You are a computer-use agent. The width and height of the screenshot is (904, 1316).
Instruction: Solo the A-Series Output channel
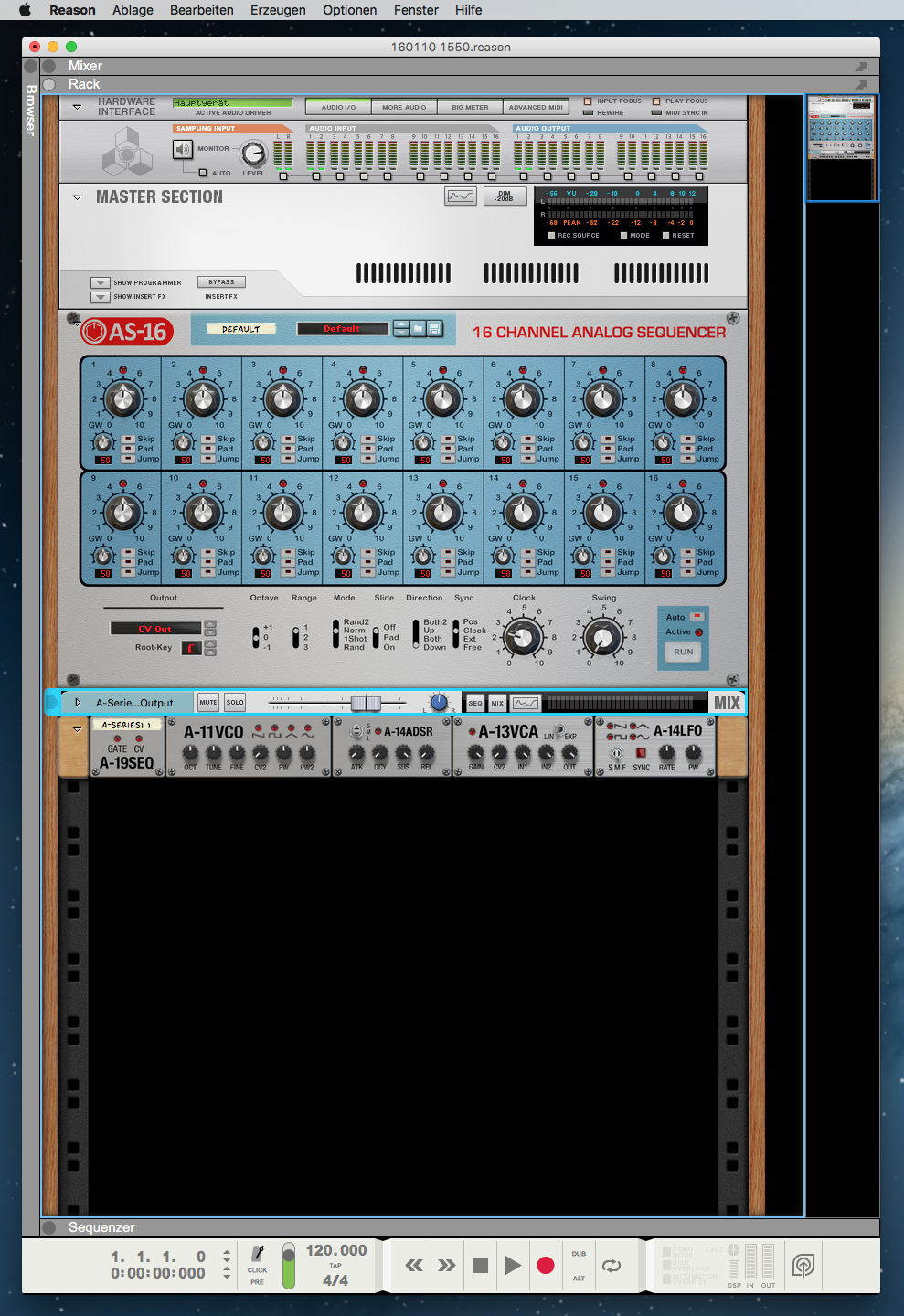point(235,703)
